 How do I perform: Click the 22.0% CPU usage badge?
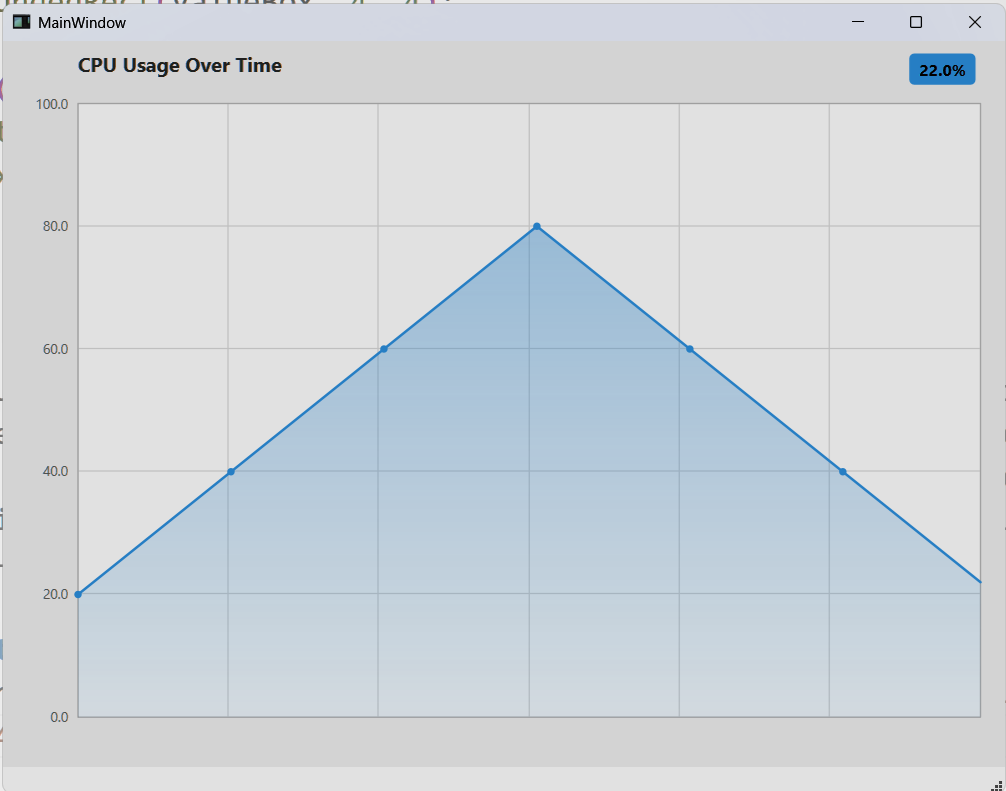point(941,69)
